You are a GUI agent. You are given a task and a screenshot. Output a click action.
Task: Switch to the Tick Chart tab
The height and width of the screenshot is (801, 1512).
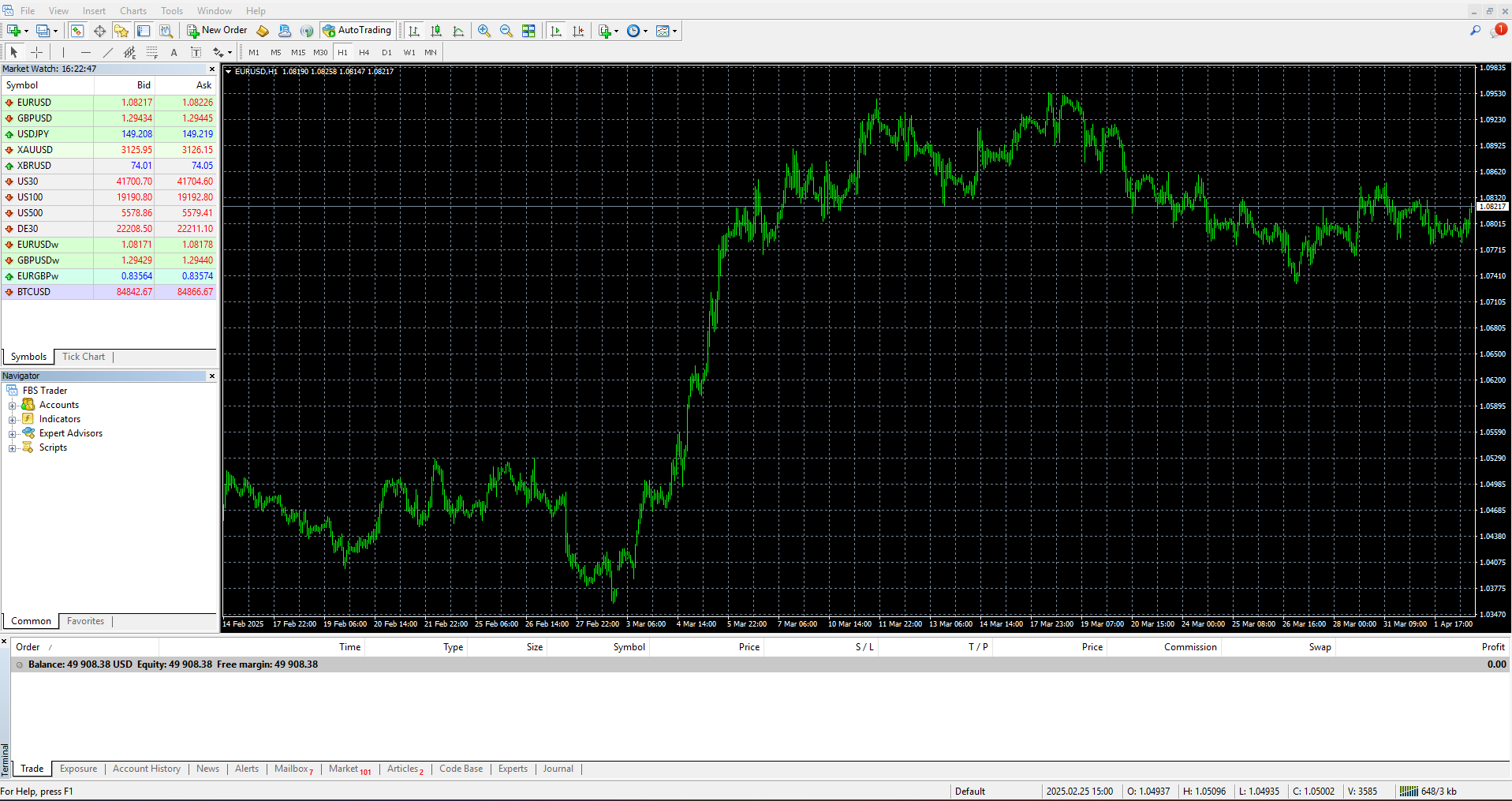pyautogui.click(x=84, y=357)
